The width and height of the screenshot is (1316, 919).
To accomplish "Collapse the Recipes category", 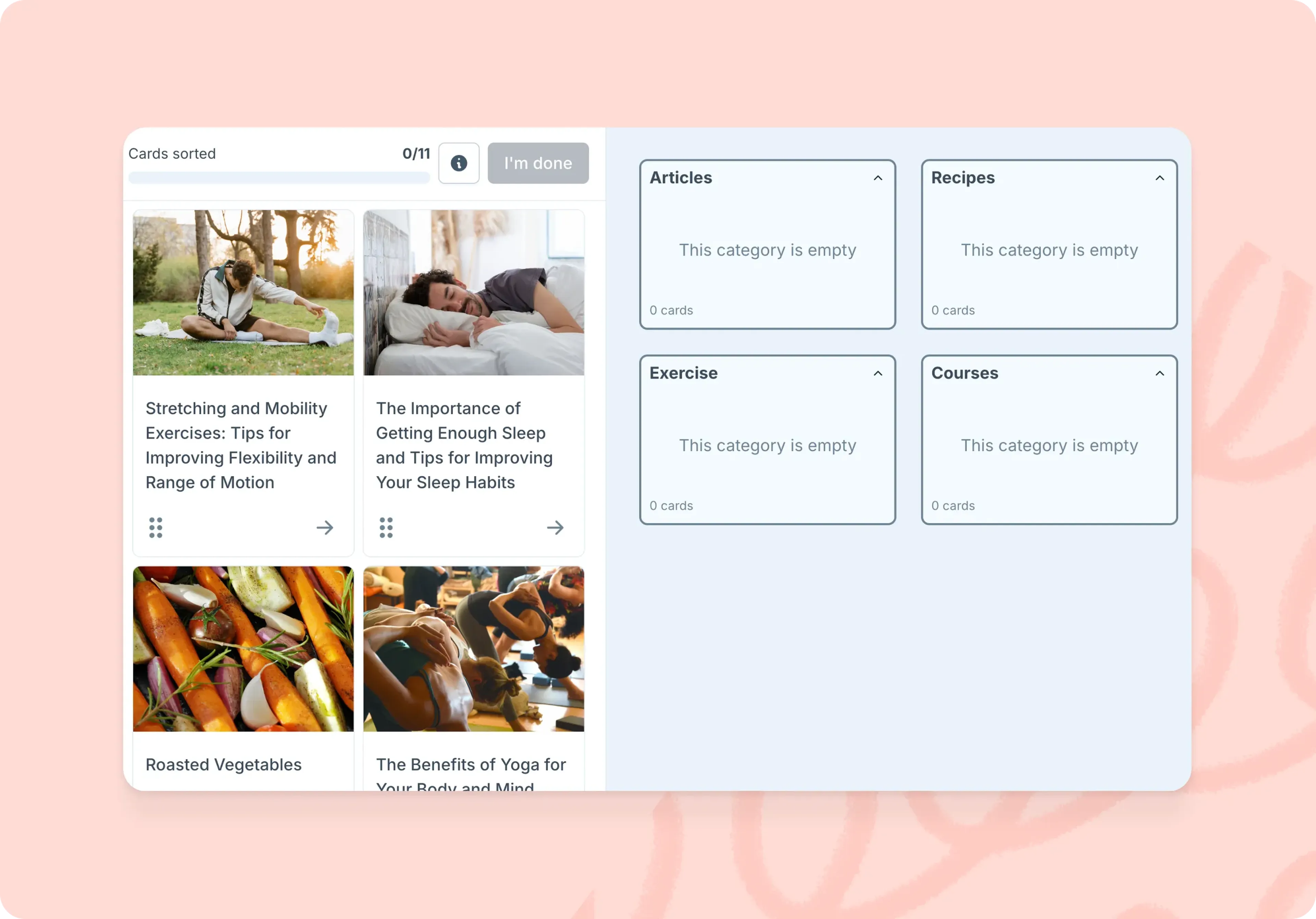I will 1159,177.
